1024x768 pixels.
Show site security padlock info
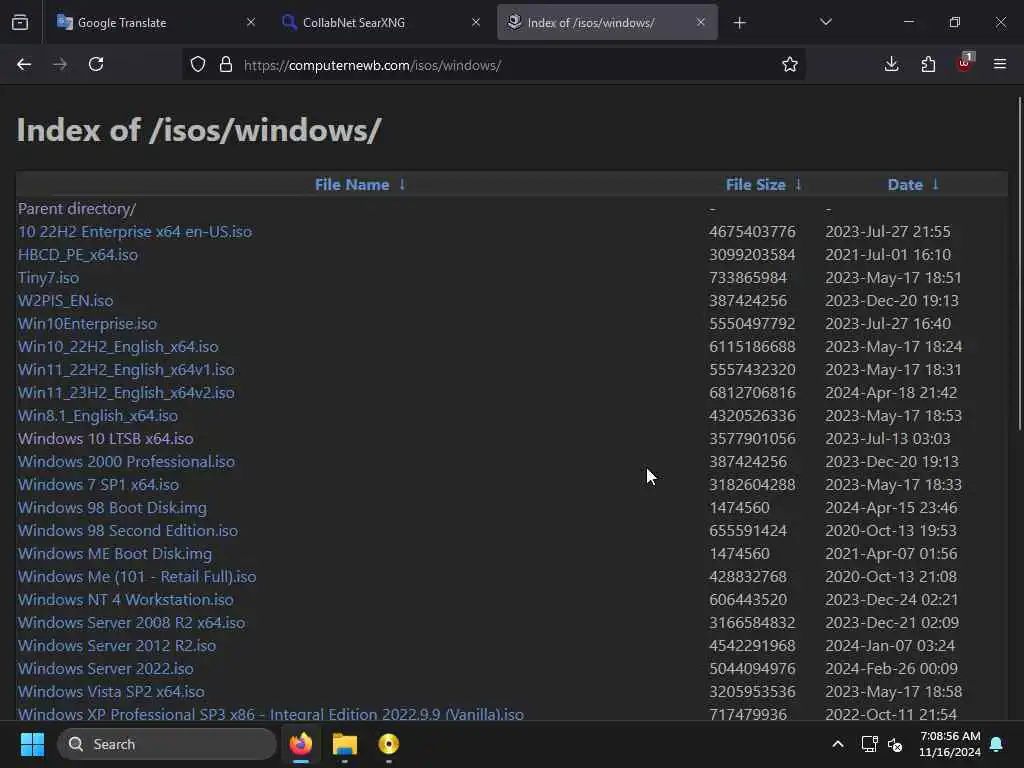click(x=226, y=65)
